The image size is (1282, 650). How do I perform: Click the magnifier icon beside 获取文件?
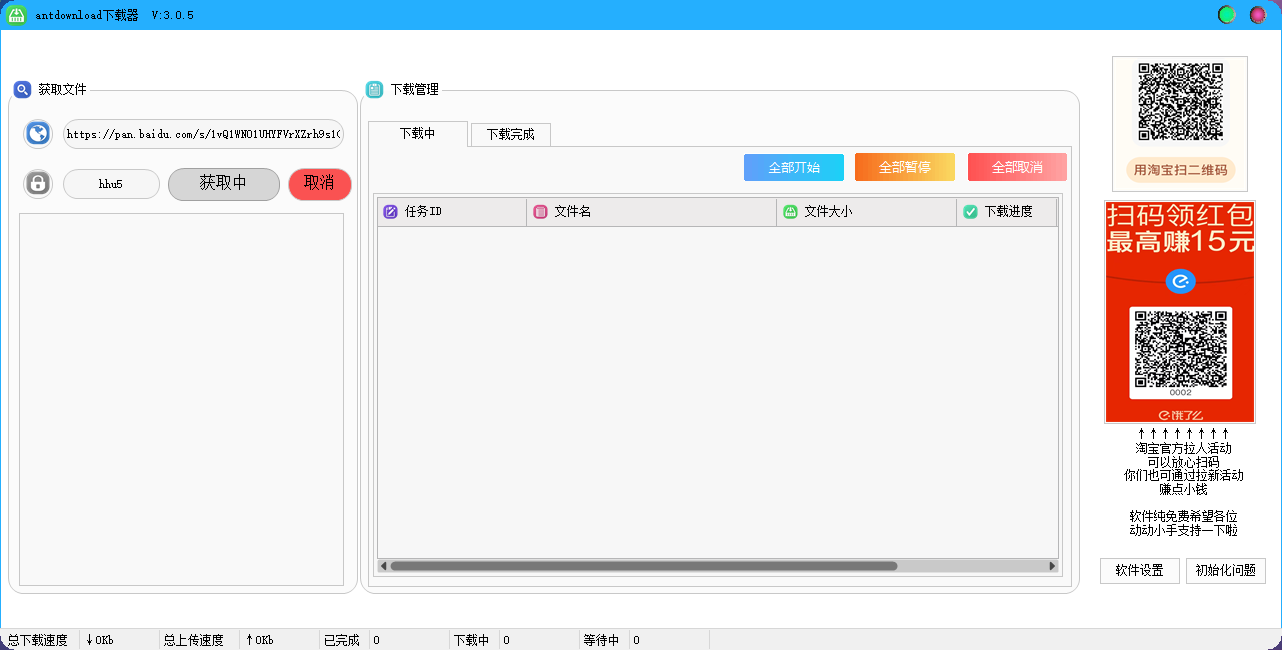tap(23, 89)
